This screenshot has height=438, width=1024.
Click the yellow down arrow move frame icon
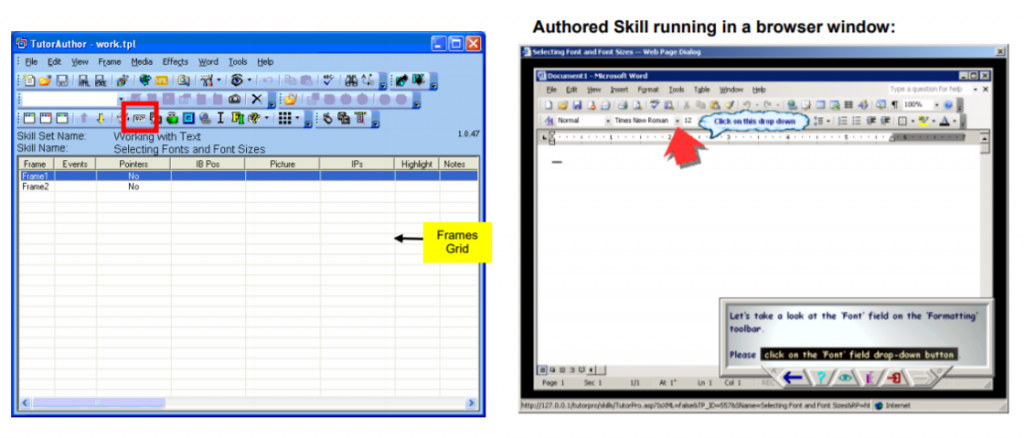pyautogui.click(x=100, y=119)
